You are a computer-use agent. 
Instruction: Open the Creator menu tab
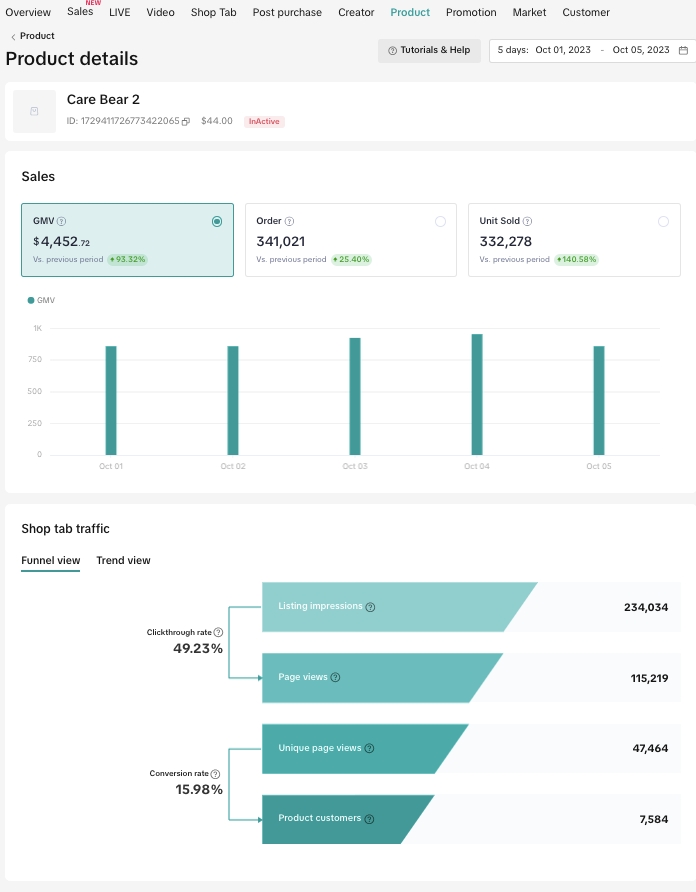coord(356,12)
